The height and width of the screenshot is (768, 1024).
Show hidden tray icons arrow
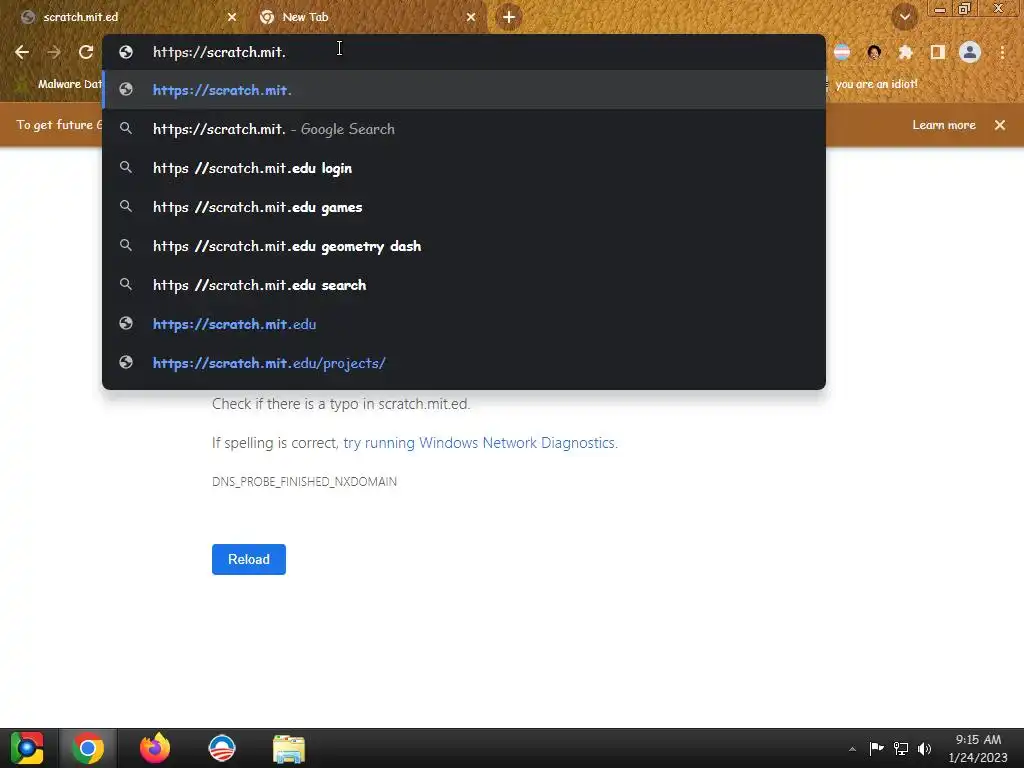(852, 749)
